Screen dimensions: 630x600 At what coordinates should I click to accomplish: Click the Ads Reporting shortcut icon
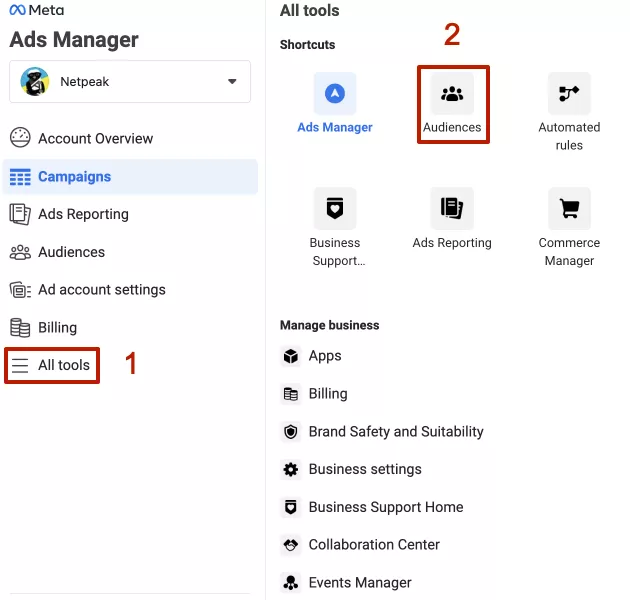[452, 209]
